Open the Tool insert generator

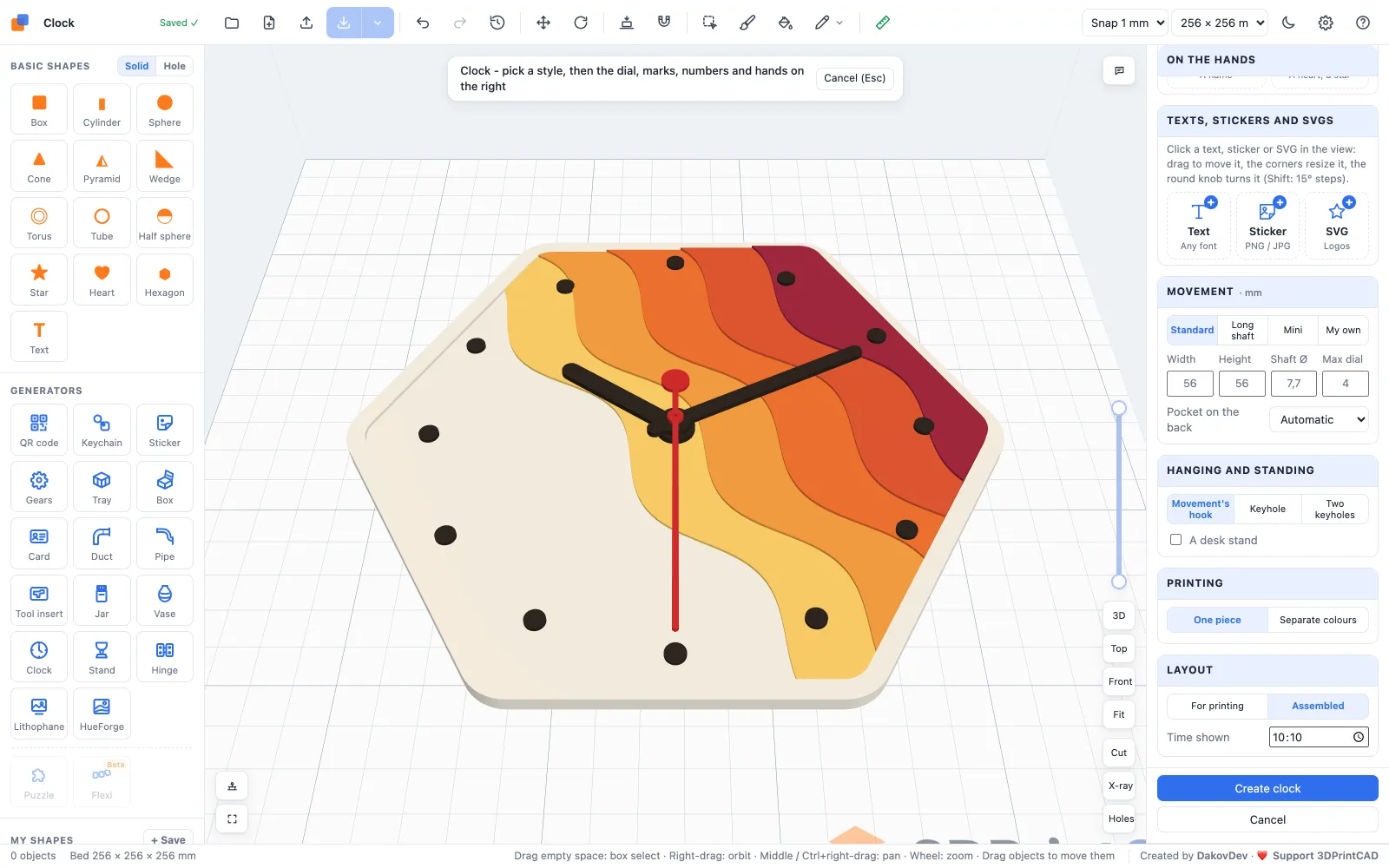coord(39,601)
